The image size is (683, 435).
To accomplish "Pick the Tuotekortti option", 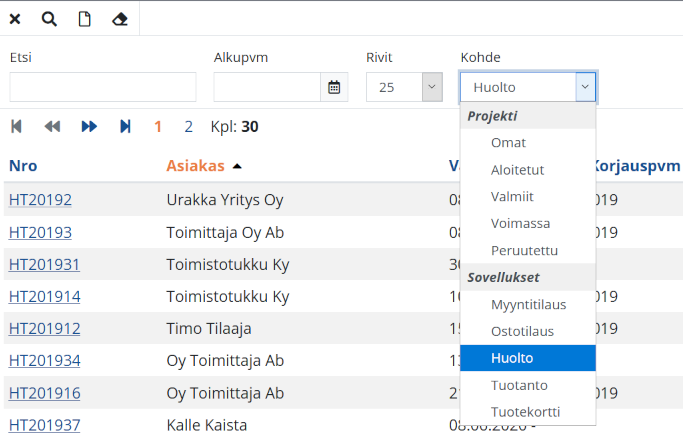I will [x=525, y=412].
